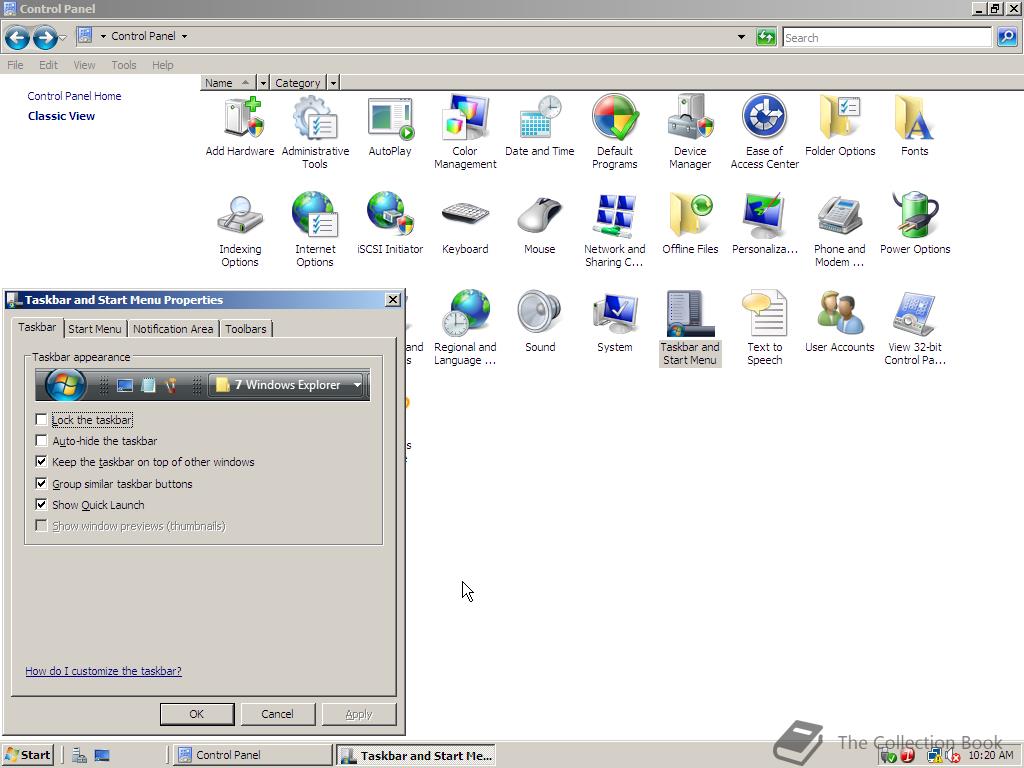Screen dimensions: 1024x768
Task: Click Show Desktop in Quick Launch
Action: (102, 756)
